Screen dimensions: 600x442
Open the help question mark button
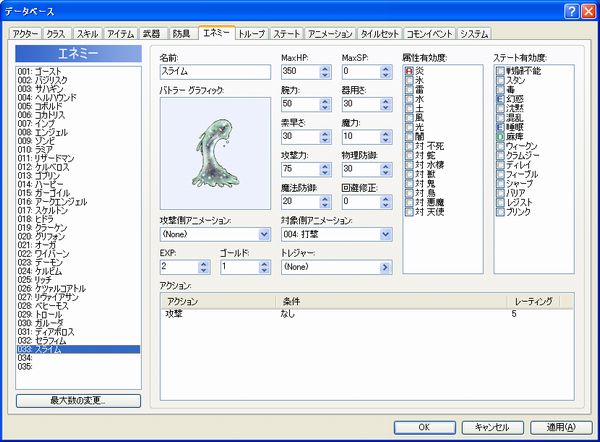[x=571, y=11]
